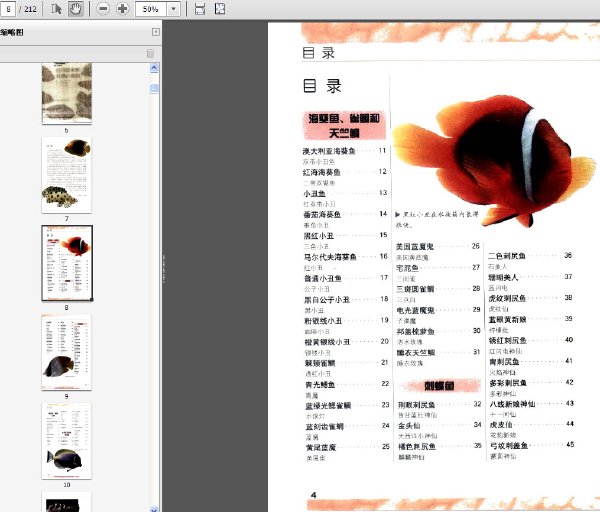This screenshot has width=600, height=512.
Task: Click the red clownfish image on page
Action: [494, 161]
